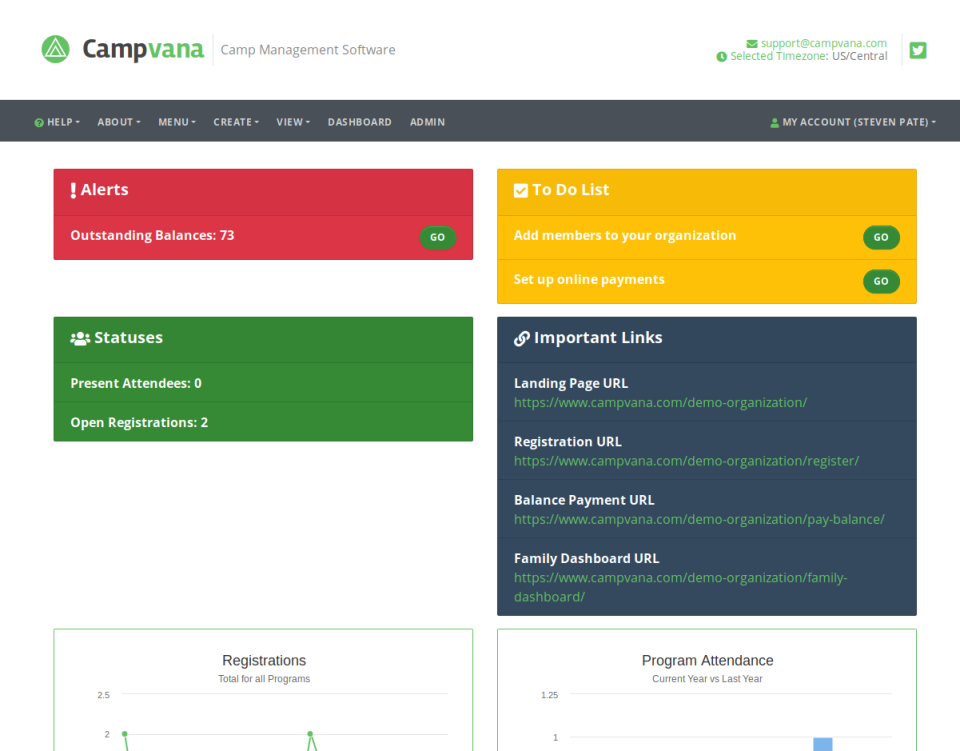This screenshot has height=751, width=960.
Task: Click the Campvana triangle logo icon
Action: pos(56,50)
